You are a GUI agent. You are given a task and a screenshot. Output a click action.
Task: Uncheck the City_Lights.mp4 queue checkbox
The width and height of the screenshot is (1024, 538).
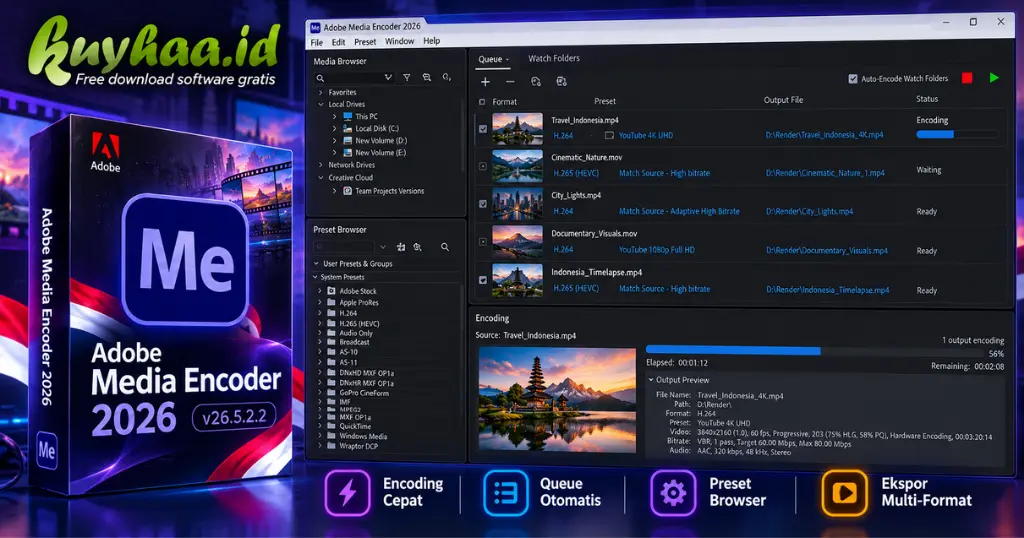pos(483,204)
